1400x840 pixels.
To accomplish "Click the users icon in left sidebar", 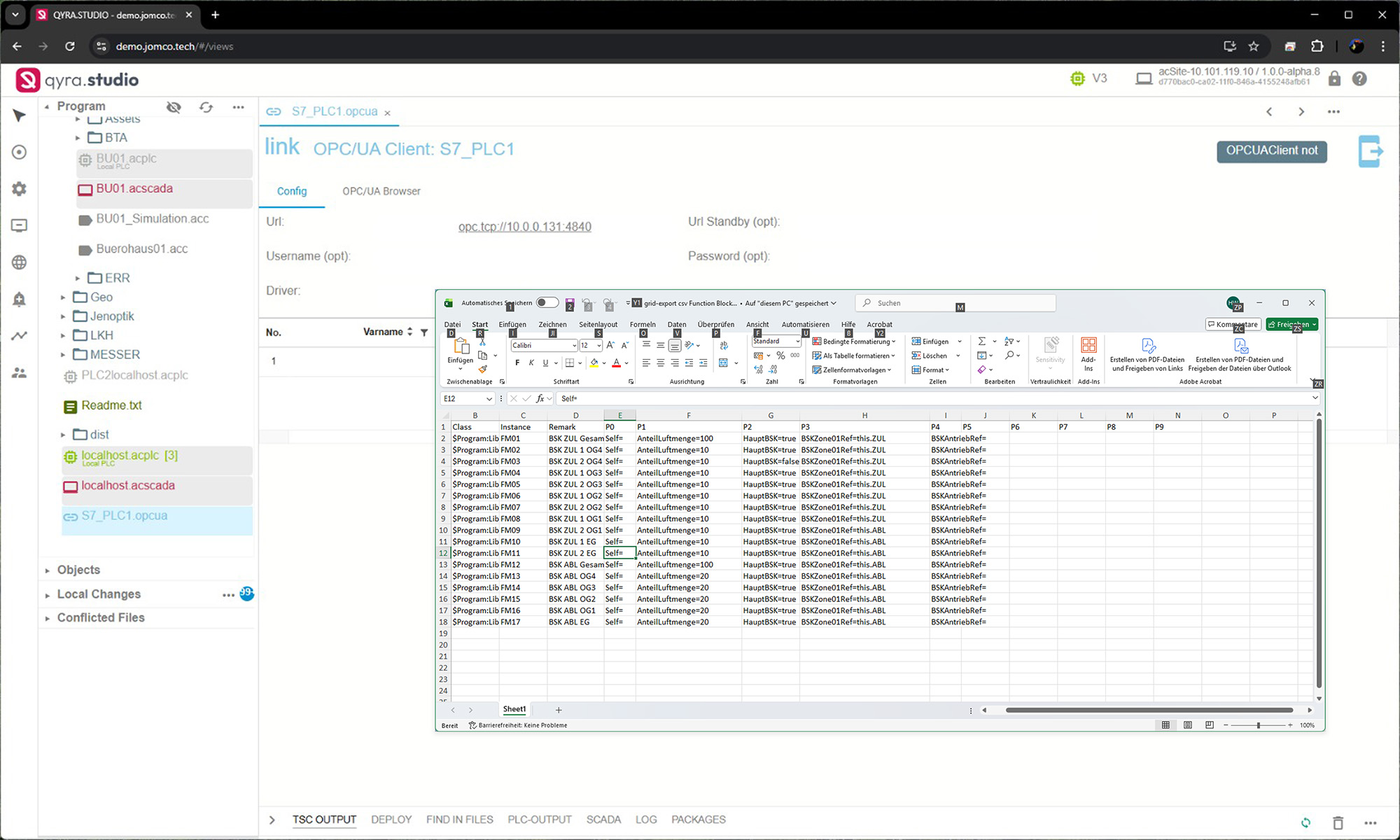I will [x=19, y=373].
